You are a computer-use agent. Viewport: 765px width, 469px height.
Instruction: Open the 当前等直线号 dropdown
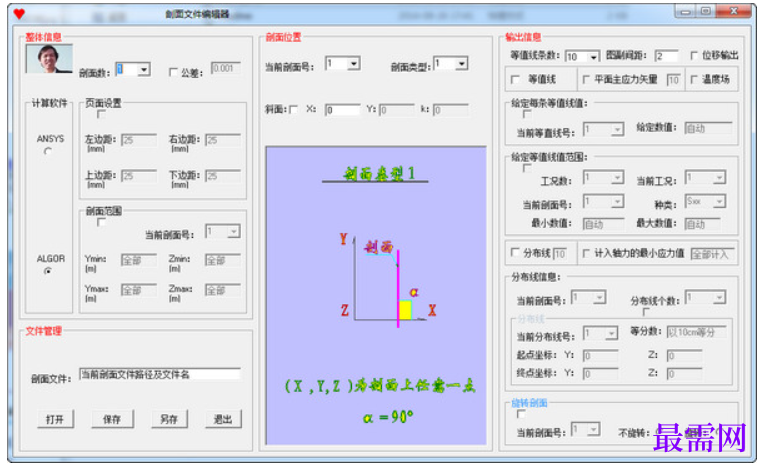click(x=618, y=129)
